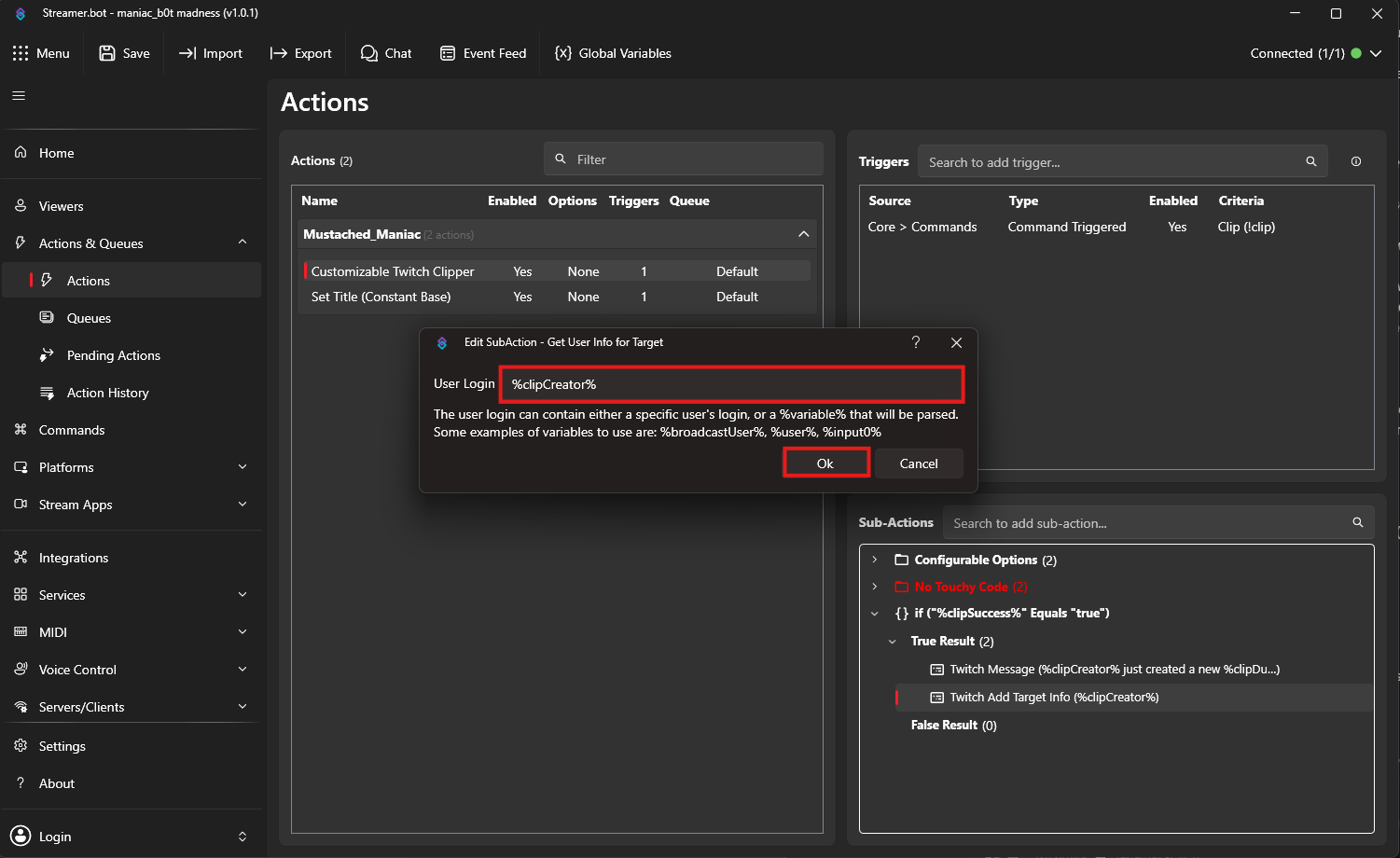Click the Save disk icon in toolbar
The height and width of the screenshot is (858, 1400).
coord(107,53)
